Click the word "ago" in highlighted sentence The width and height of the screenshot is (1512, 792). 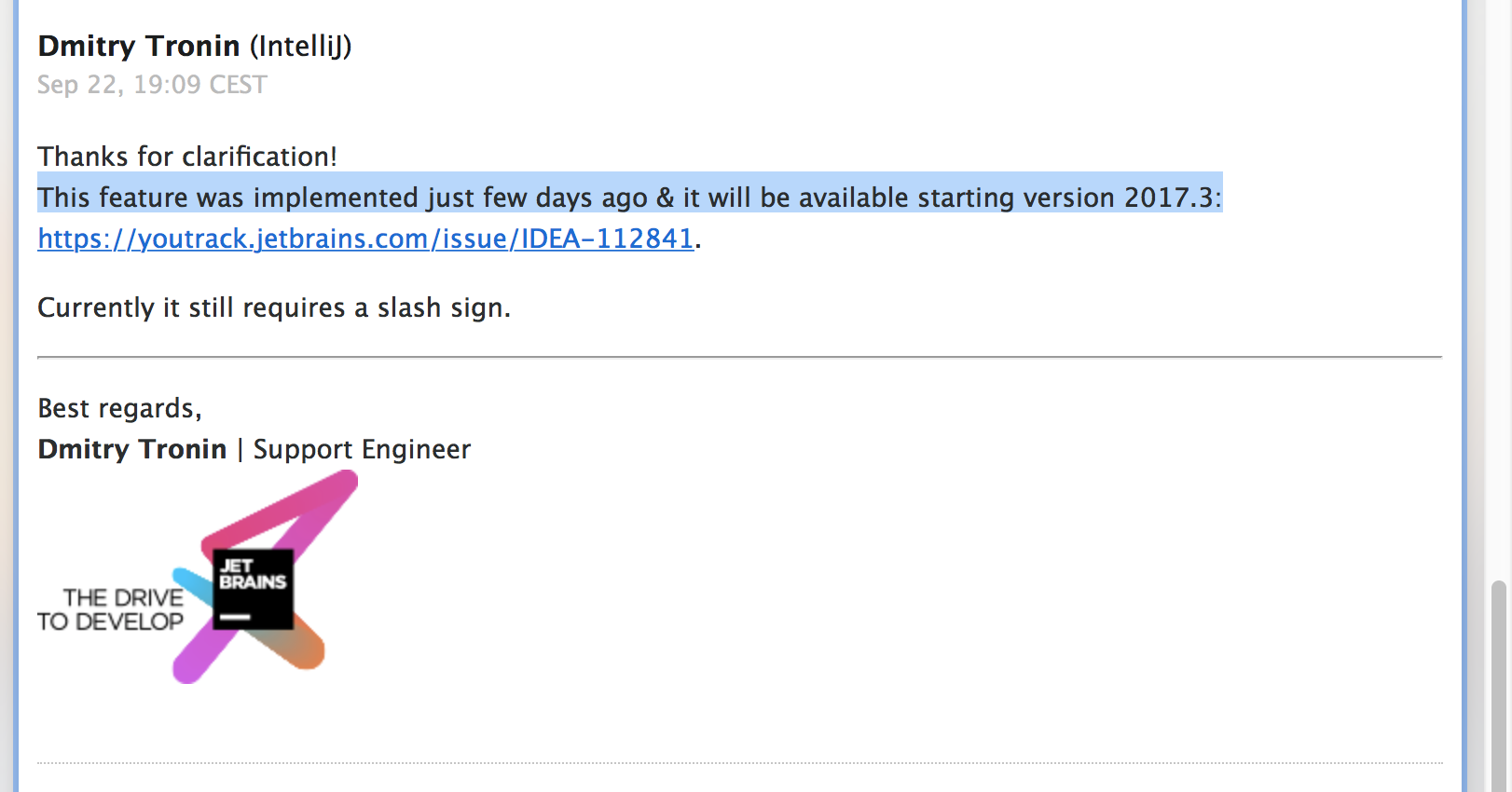(x=624, y=198)
